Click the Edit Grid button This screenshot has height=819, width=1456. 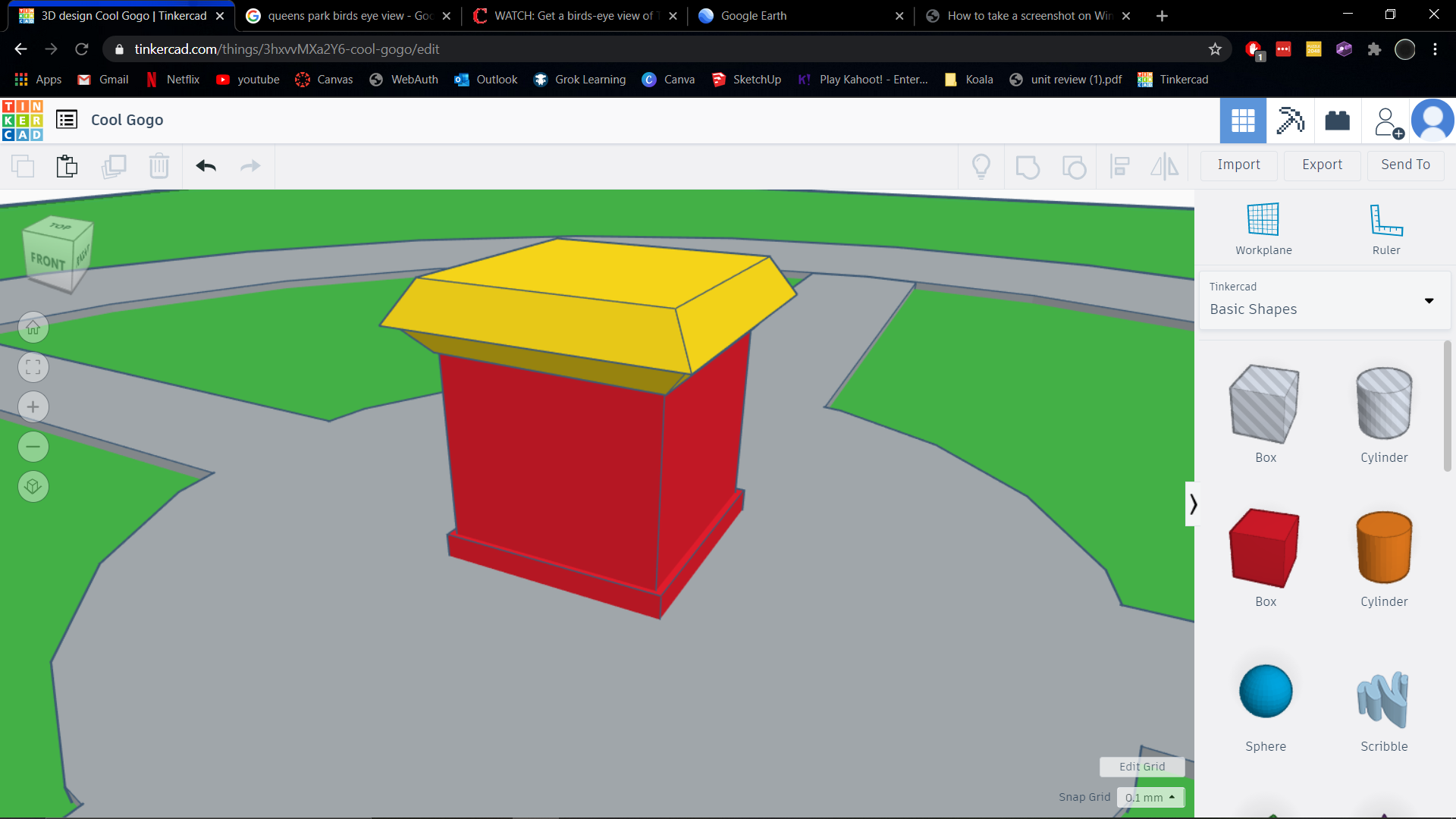click(1142, 767)
